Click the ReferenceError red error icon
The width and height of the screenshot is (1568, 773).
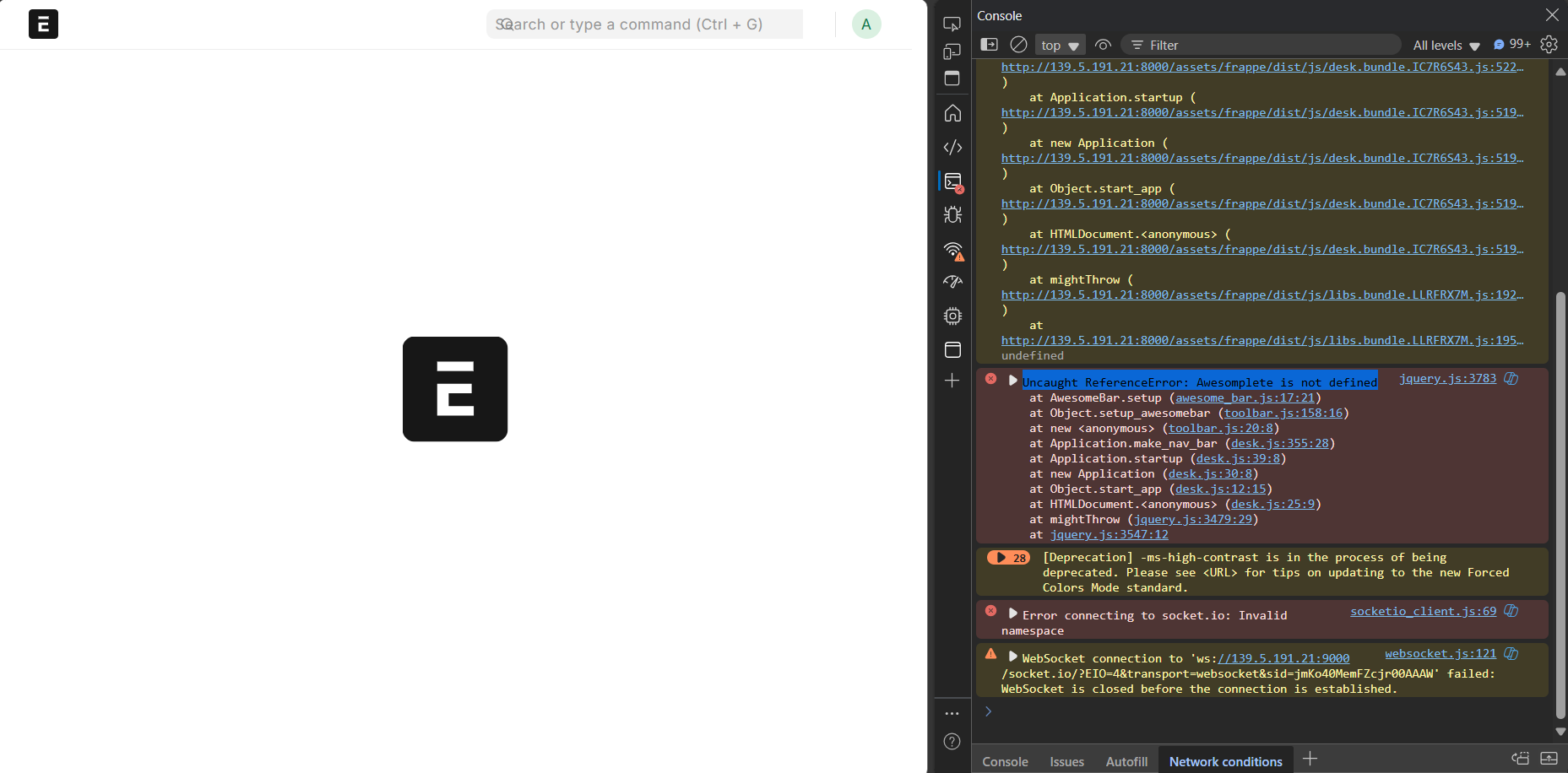(991, 379)
